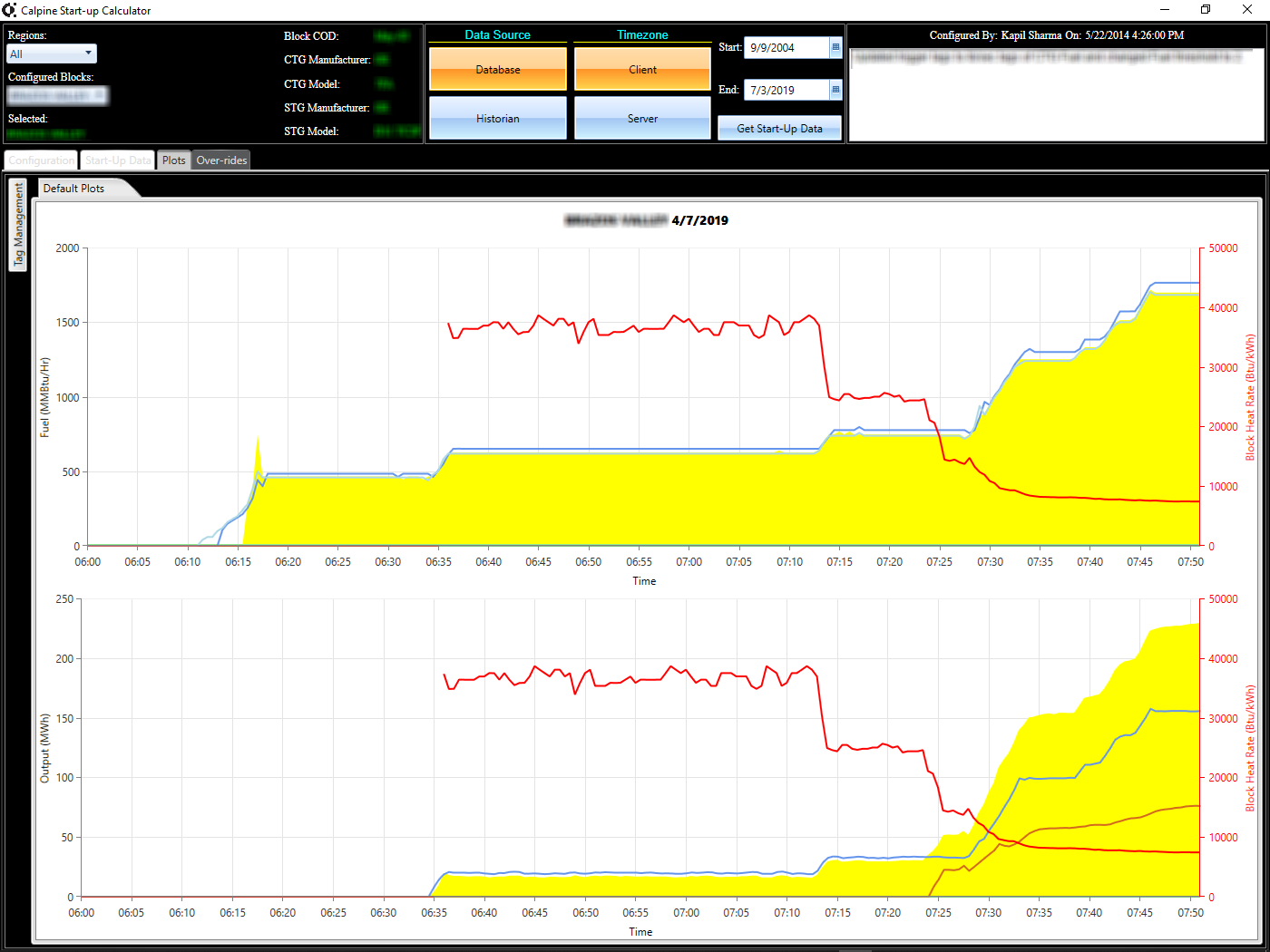The image size is (1270, 952).
Task: Expand the Regions dropdown showing All
Action: [52, 54]
